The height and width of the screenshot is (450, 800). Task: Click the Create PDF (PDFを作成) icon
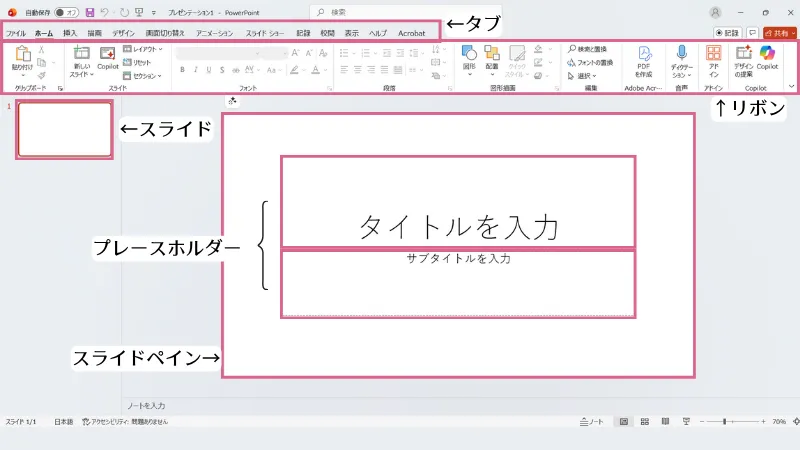point(644,54)
